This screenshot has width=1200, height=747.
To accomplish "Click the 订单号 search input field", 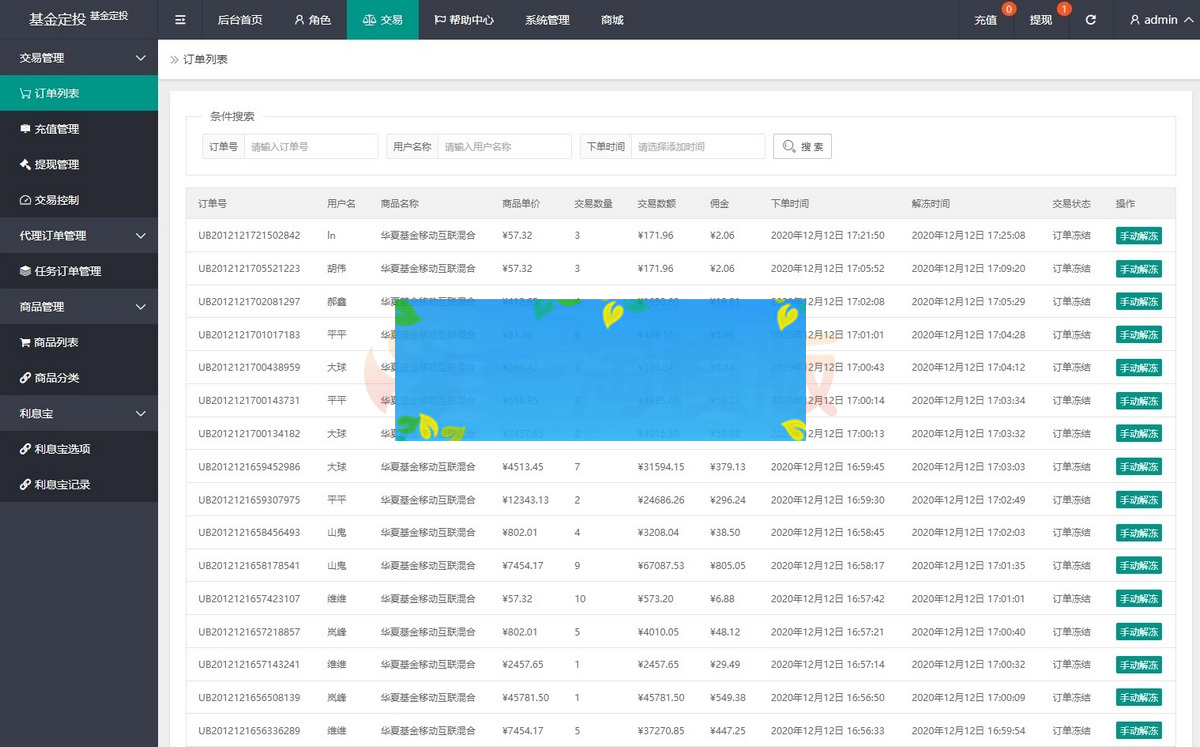I will click(310, 147).
